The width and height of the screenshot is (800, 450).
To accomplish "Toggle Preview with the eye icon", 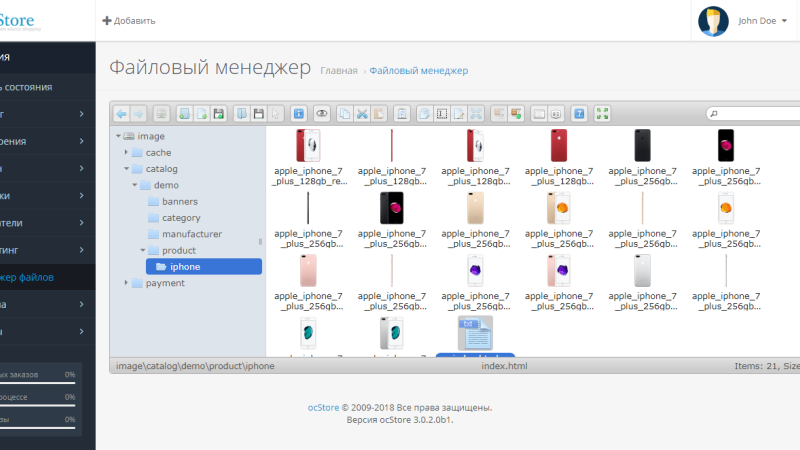I will [x=322, y=114].
